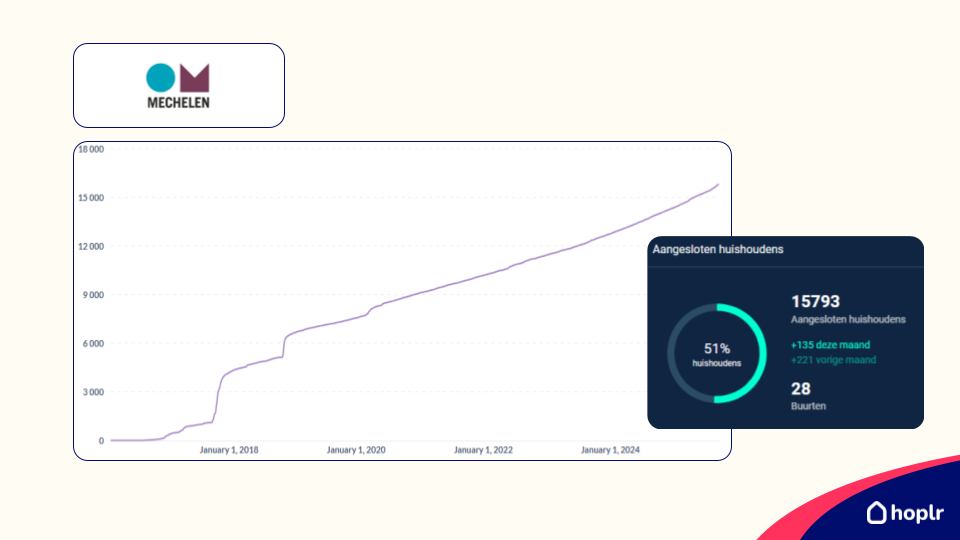Click the 9 000 y-axis label
The height and width of the screenshot is (540, 960).
(x=93, y=295)
